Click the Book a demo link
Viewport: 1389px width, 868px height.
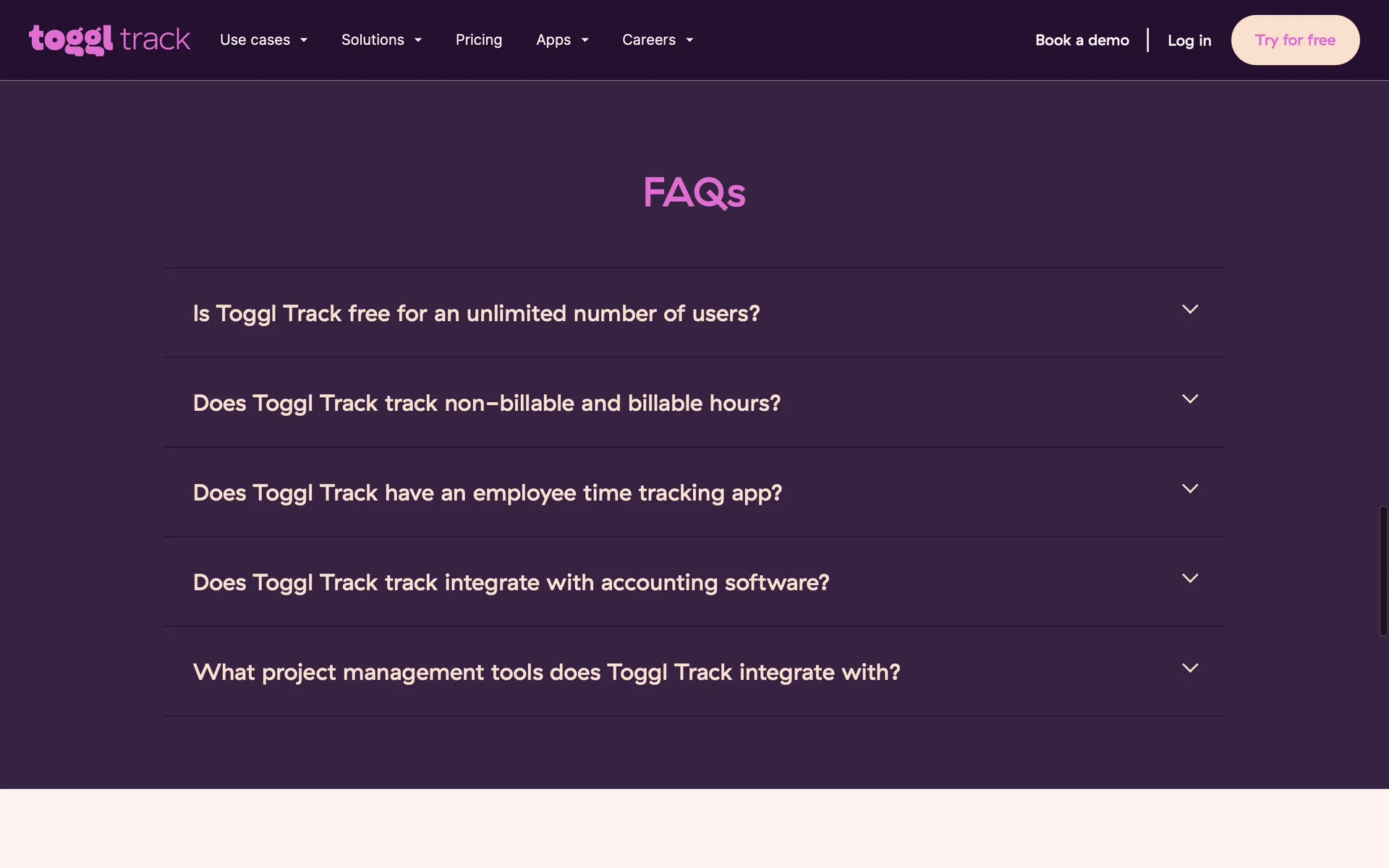coord(1082,41)
